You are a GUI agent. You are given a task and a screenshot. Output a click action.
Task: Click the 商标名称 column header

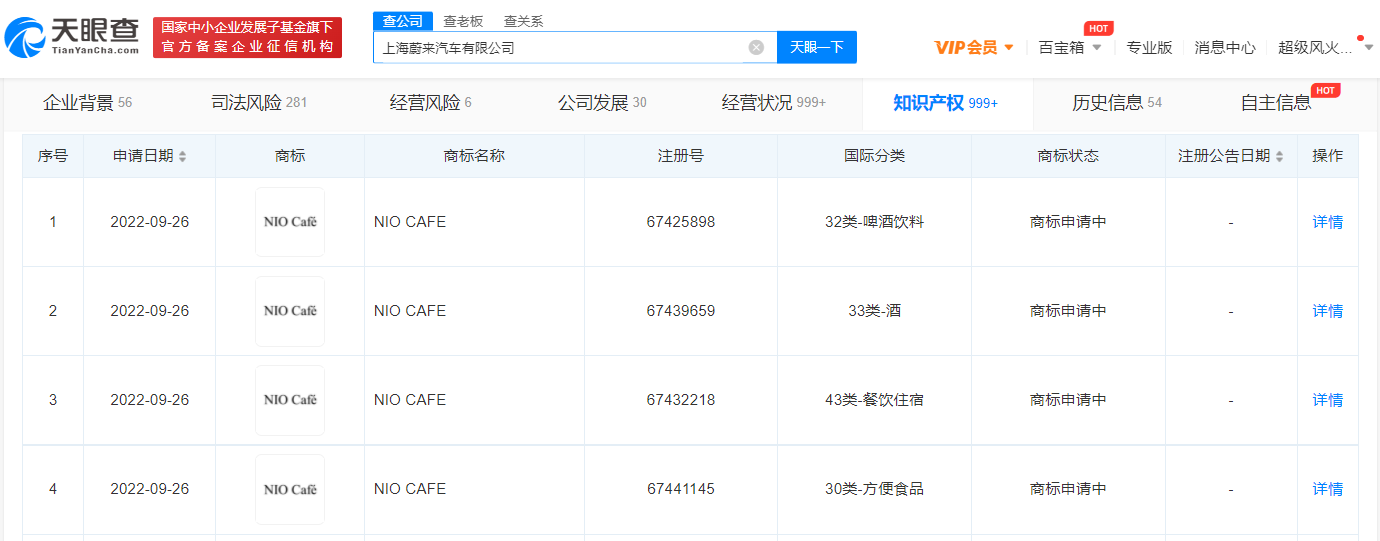(x=474, y=156)
